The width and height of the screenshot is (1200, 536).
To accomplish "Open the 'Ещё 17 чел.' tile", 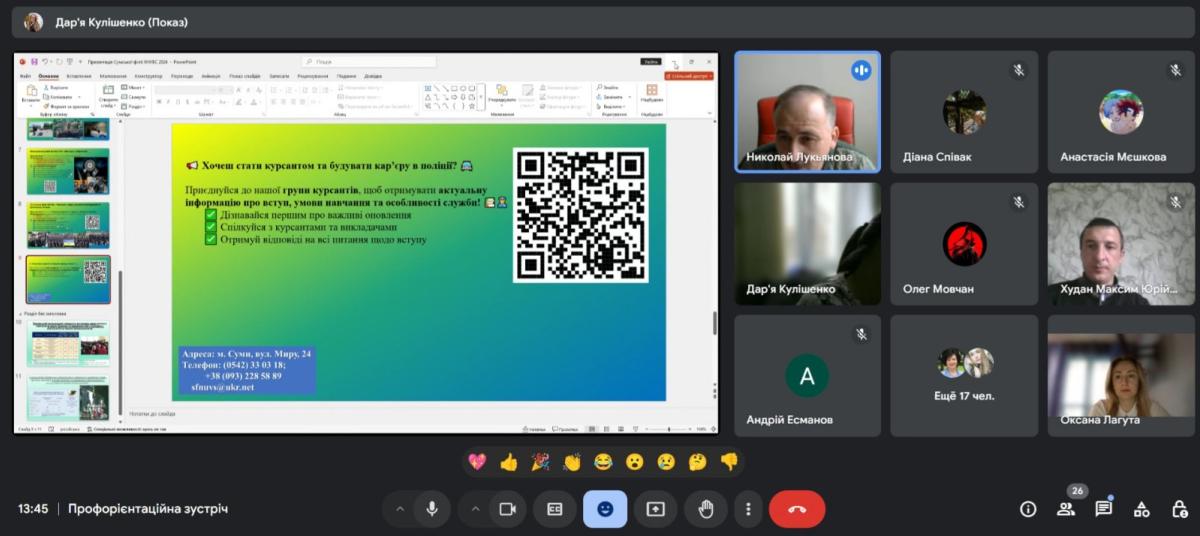I will 964,375.
